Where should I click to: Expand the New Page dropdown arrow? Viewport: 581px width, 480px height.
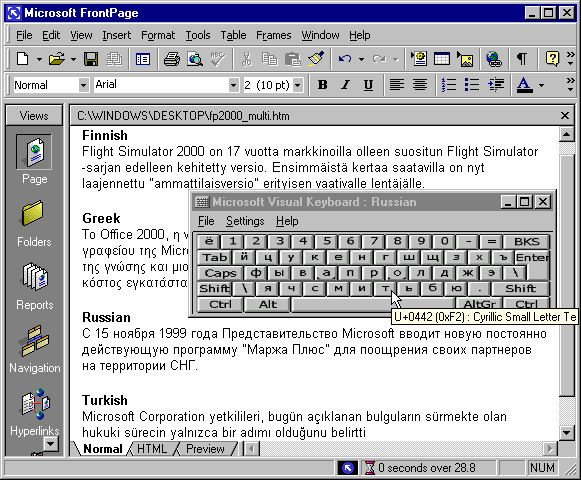[39, 59]
